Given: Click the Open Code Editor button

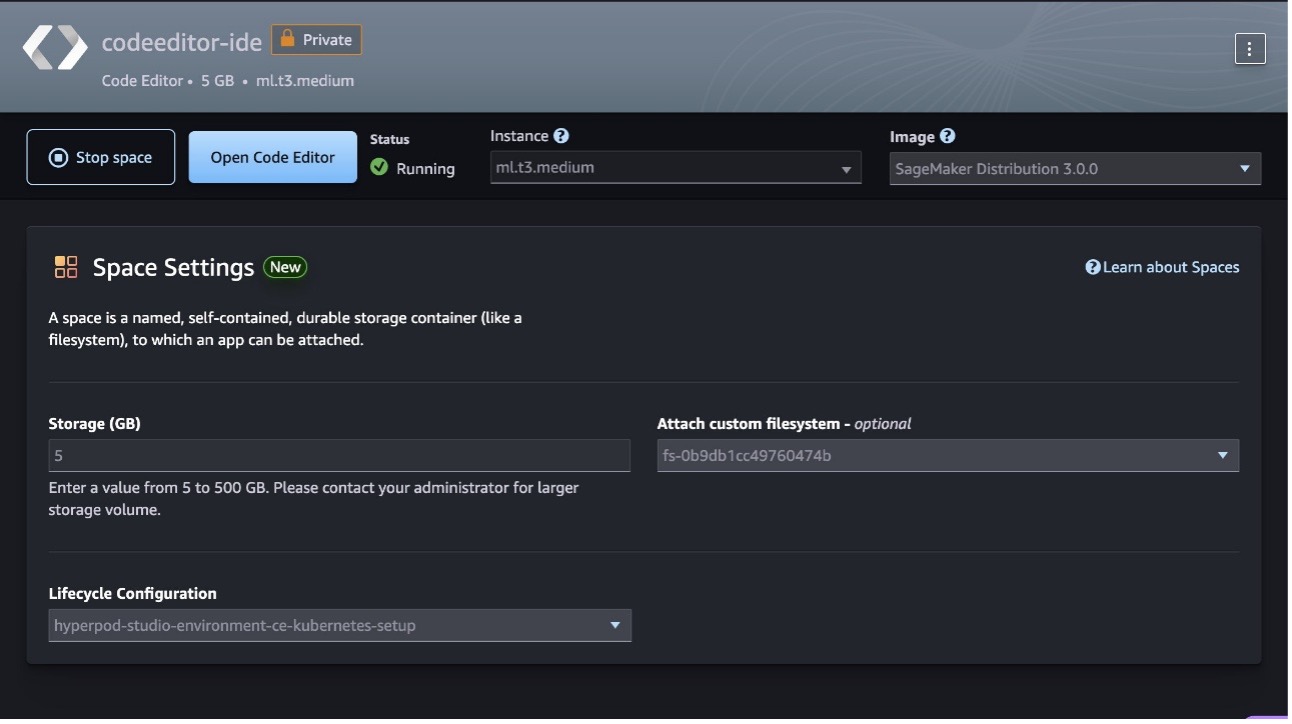Looking at the screenshot, I should pyautogui.click(x=273, y=157).
